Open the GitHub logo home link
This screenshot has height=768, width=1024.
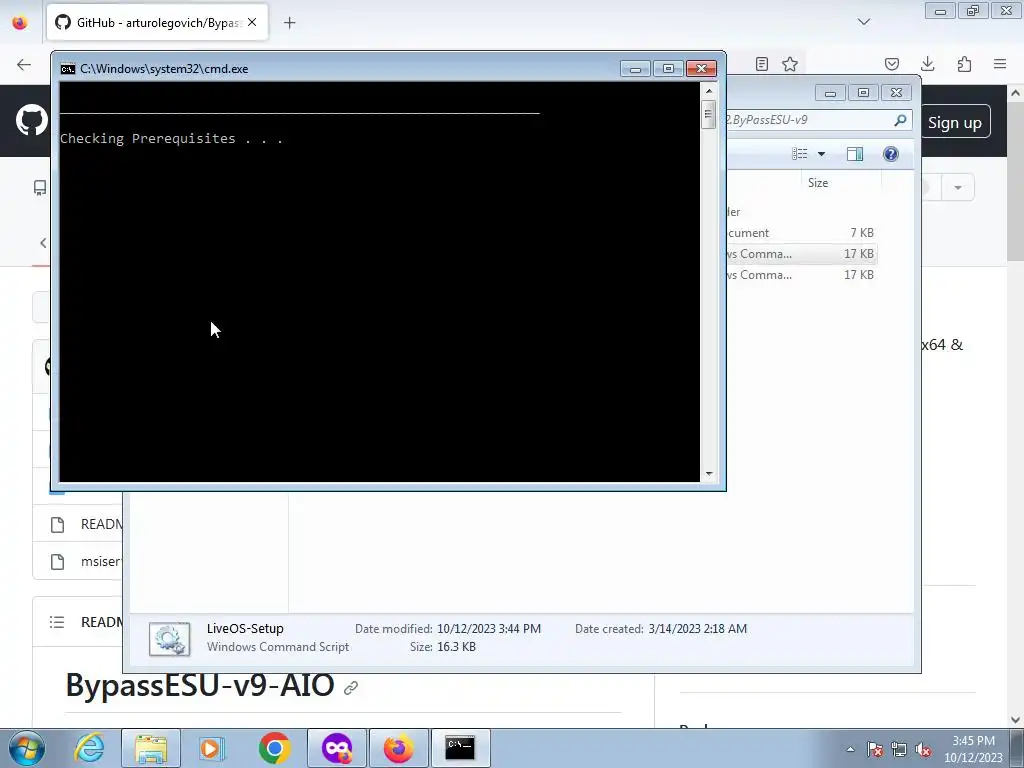point(31,120)
